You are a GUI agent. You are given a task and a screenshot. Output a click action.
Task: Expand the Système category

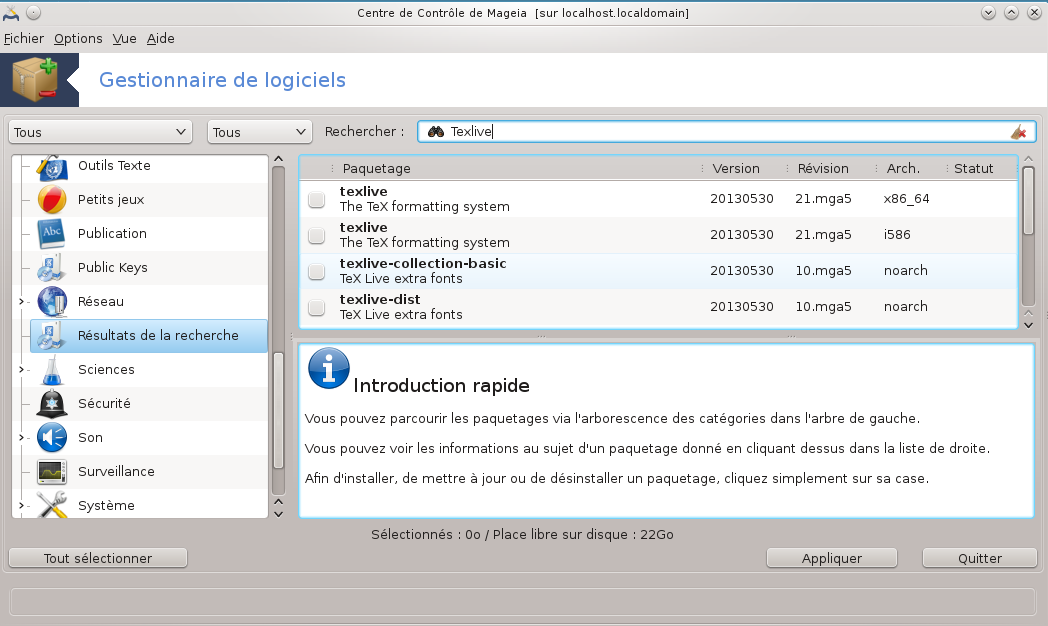(21, 506)
